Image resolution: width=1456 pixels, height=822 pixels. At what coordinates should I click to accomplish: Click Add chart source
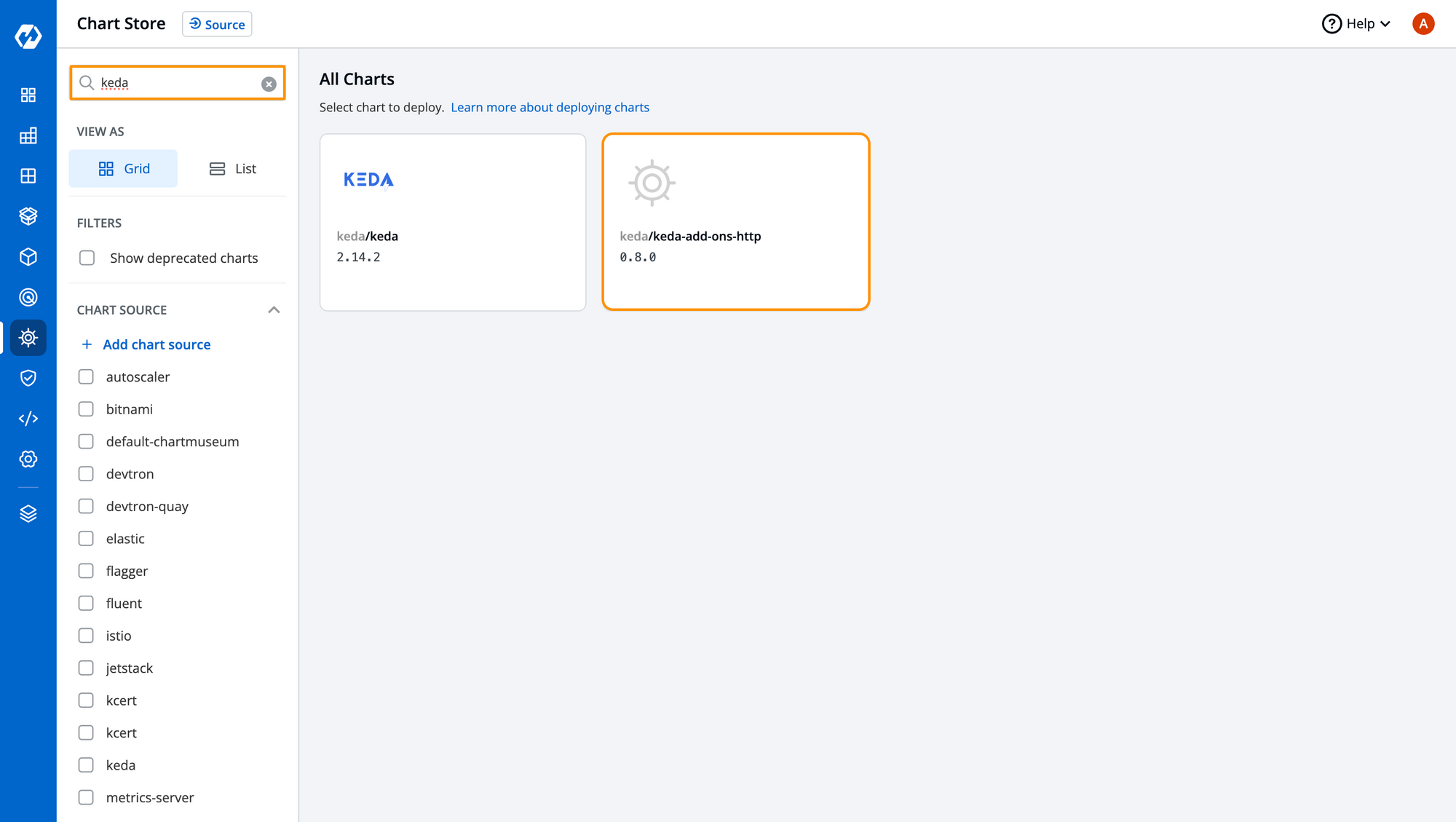click(x=146, y=344)
